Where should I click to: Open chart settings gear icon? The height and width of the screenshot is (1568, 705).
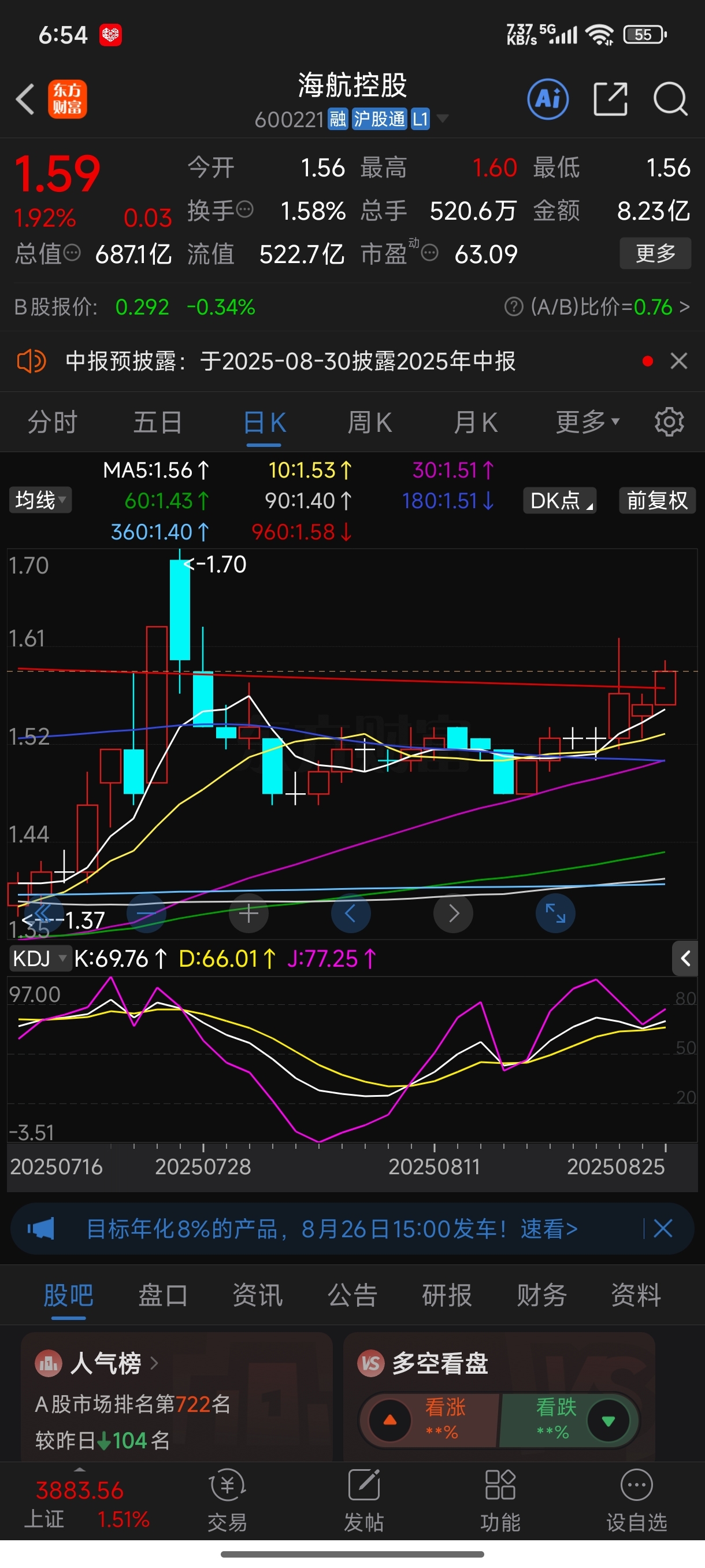click(x=669, y=422)
